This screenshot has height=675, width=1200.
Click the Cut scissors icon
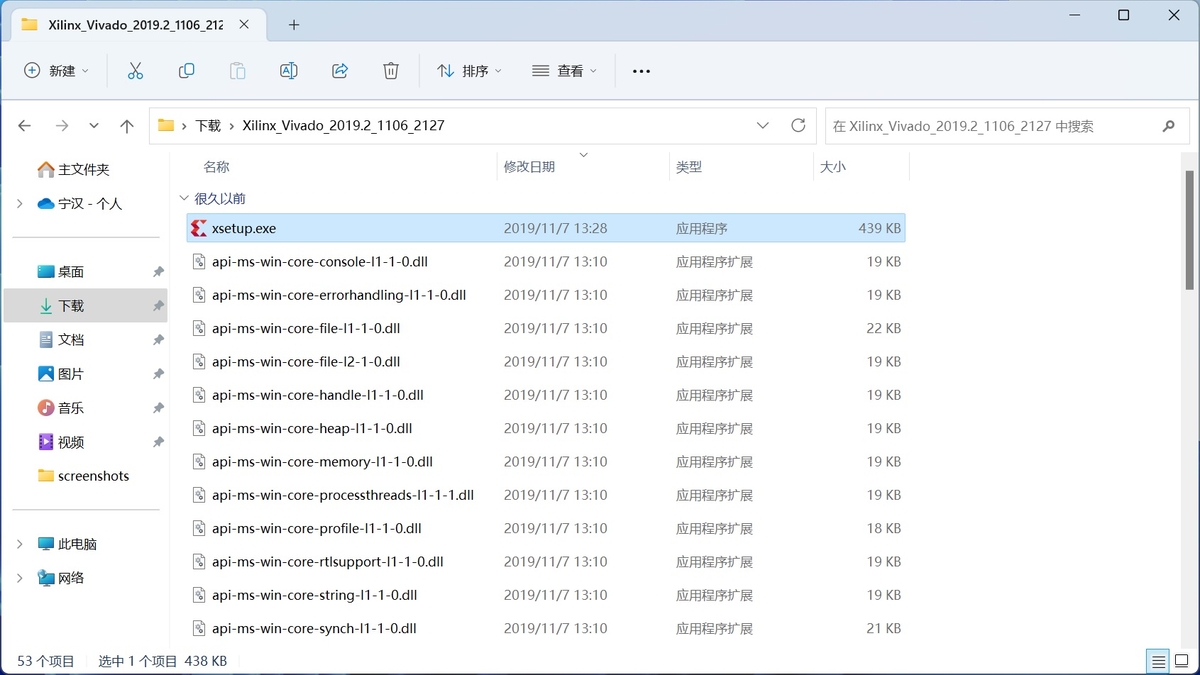click(135, 71)
